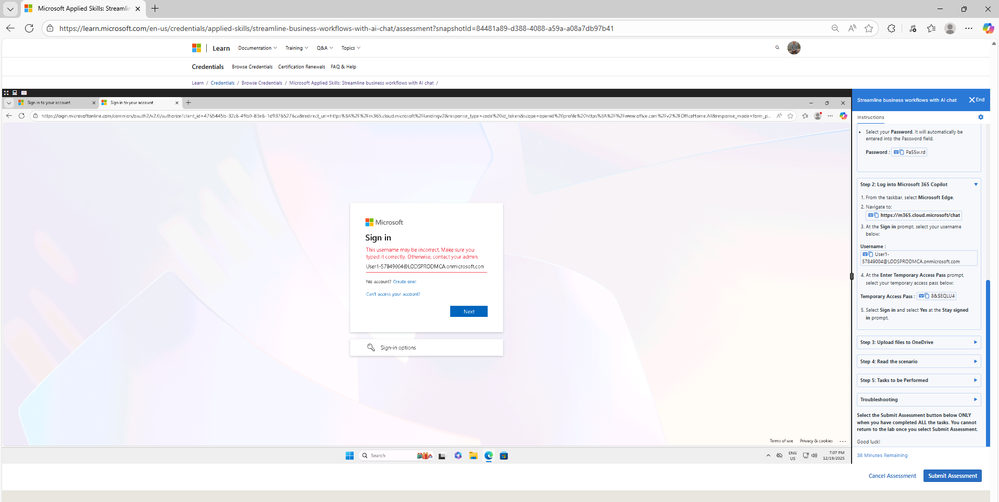Insert the Username User1-57849004 into VM
The width and height of the screenshot is (999, 502).
point(865,254)
